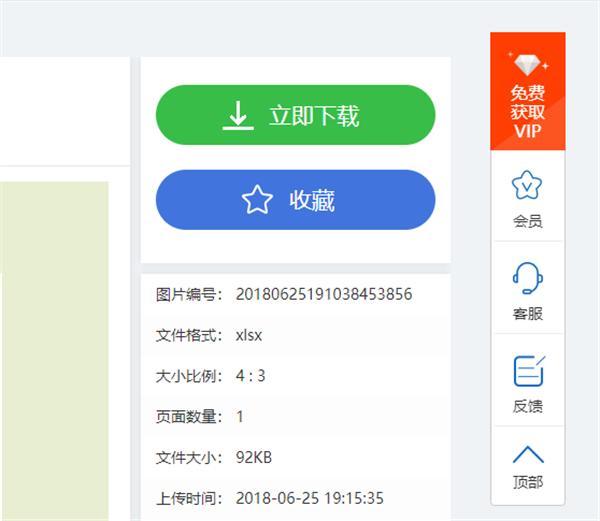Screen dimensions: 600x521
Task: Open the 会员 member star icon
Action: 527,185
